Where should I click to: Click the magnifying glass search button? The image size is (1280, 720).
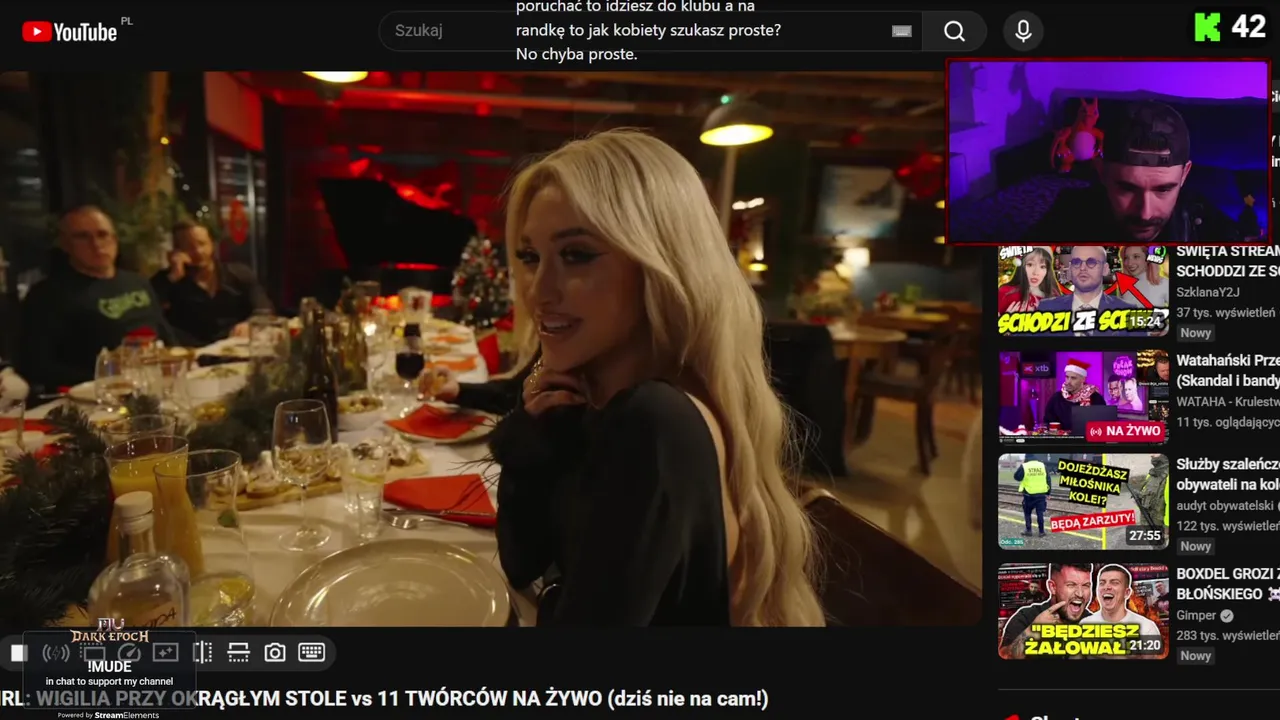(954, 31)
